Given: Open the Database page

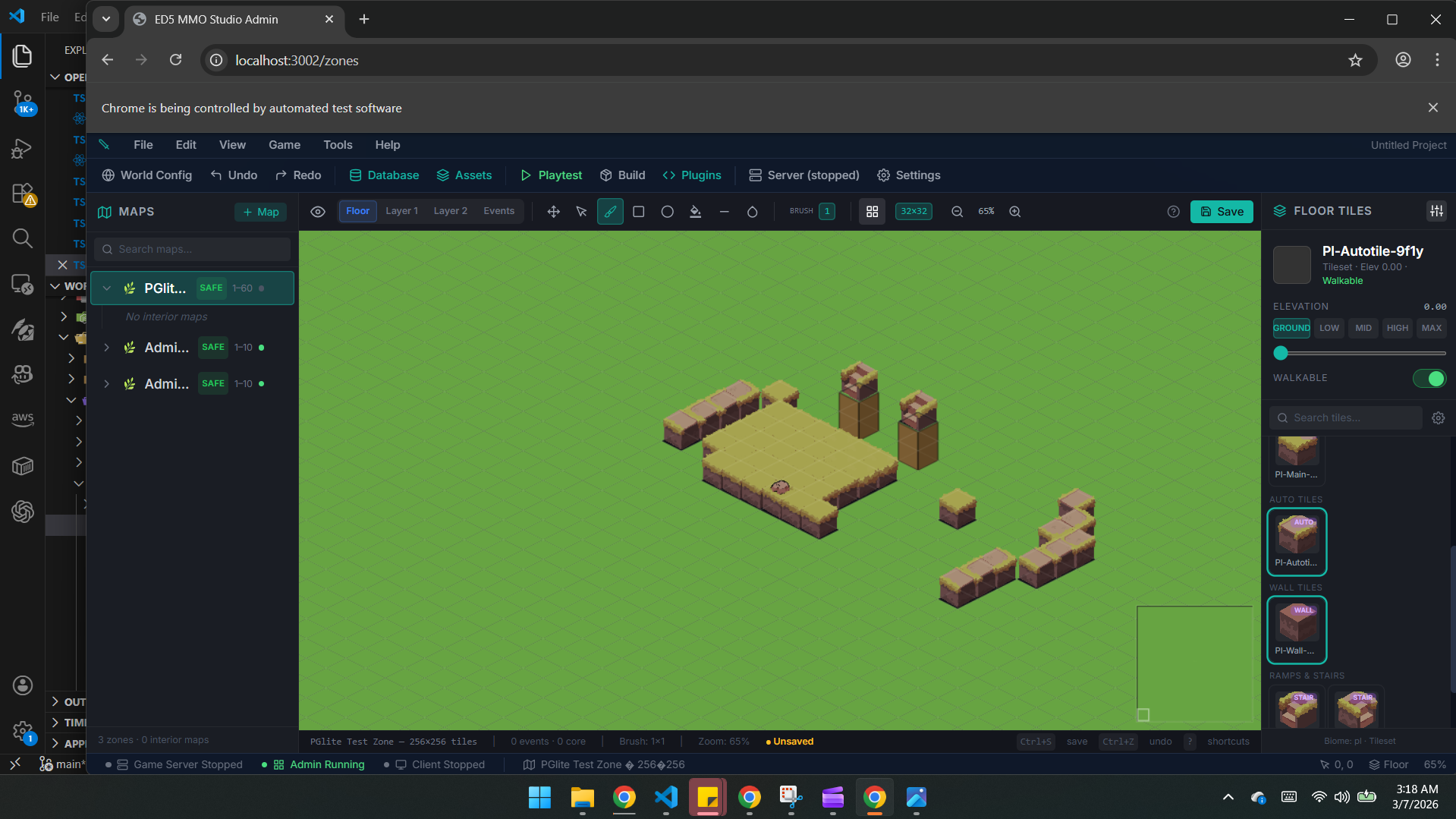Looking at the screenshot, I should [384, 175].
